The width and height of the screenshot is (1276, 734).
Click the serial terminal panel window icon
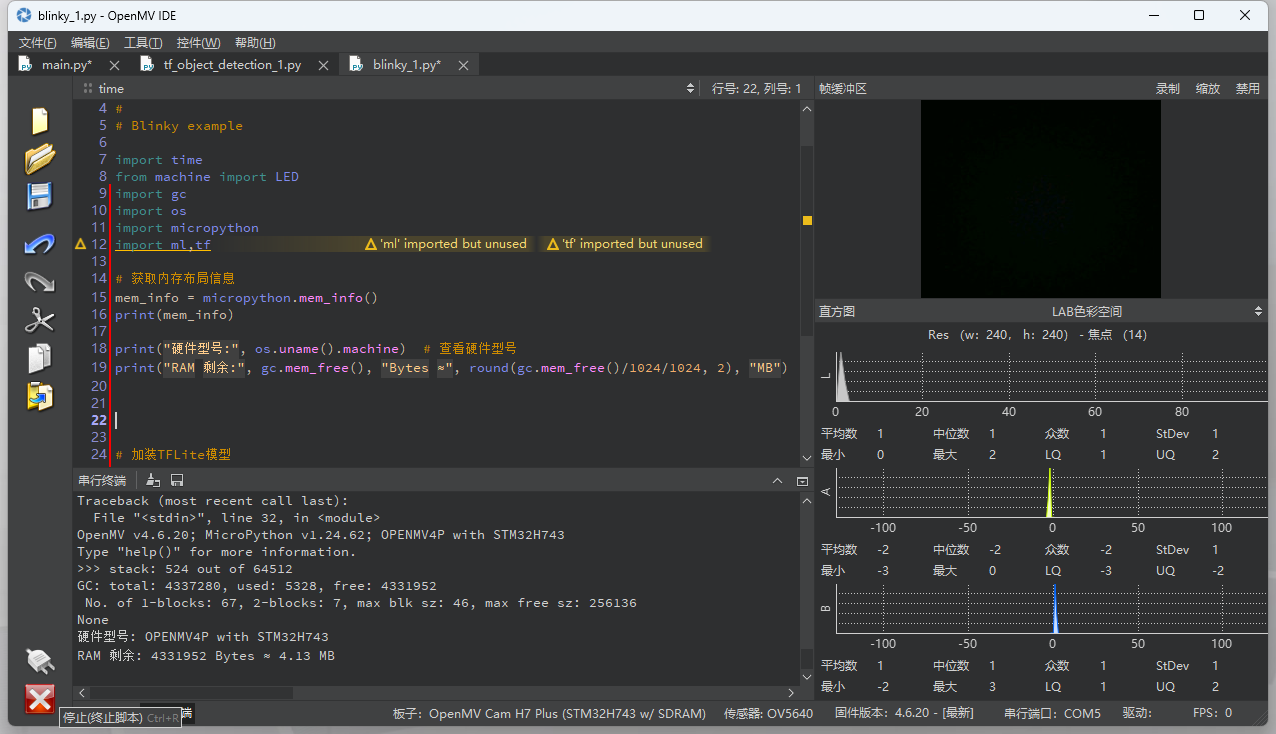pos(802,481)
